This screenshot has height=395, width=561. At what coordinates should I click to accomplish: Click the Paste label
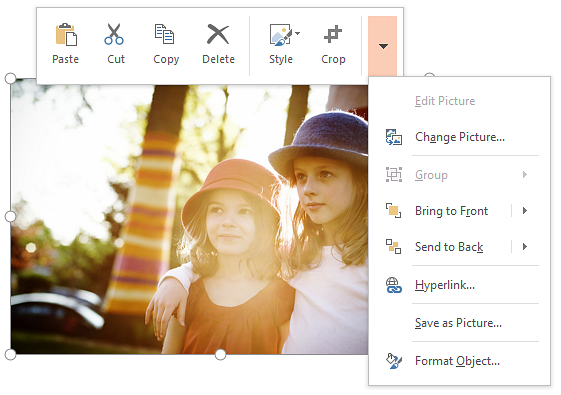pyautogui.click(x=65, y=59)
